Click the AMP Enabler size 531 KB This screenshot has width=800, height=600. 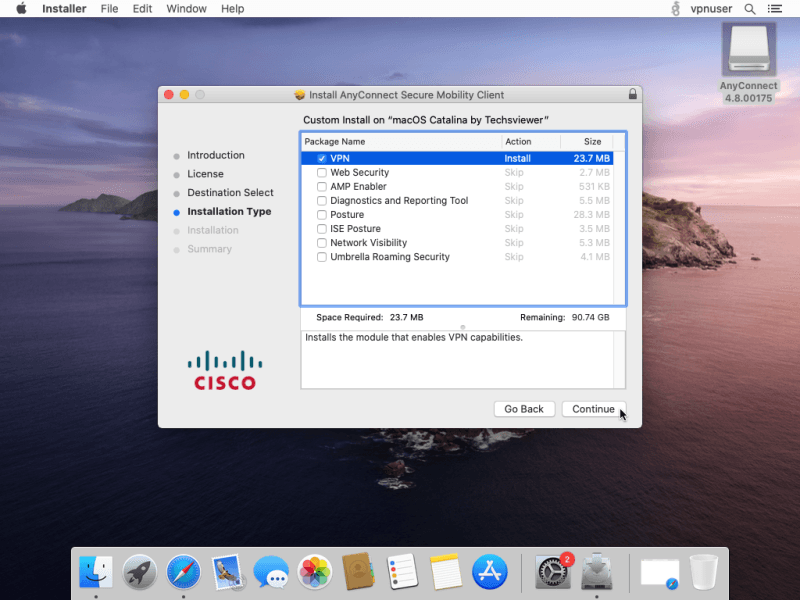click(x=594, y=187)
